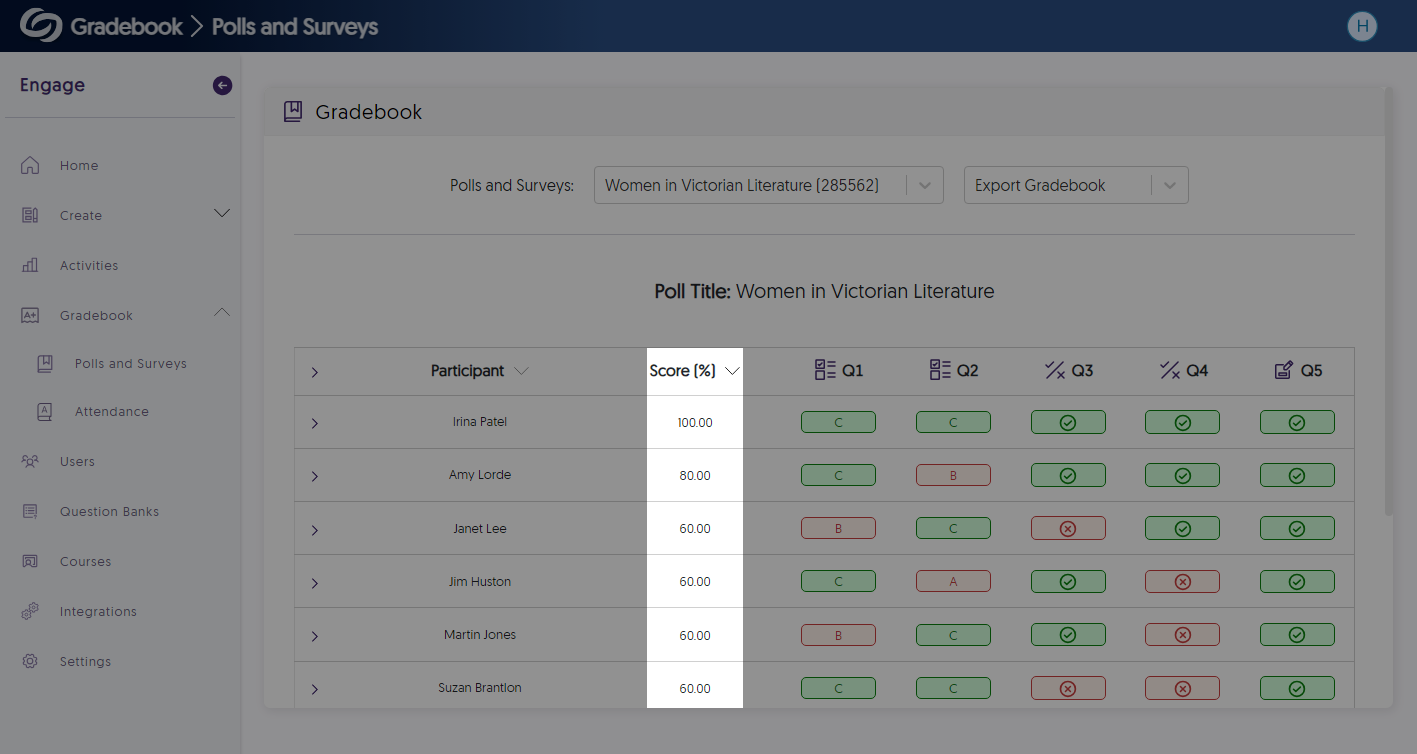1417x754 pixels.
Task: Click the Home icon in sidebar
Action: [x=30, y=166]
